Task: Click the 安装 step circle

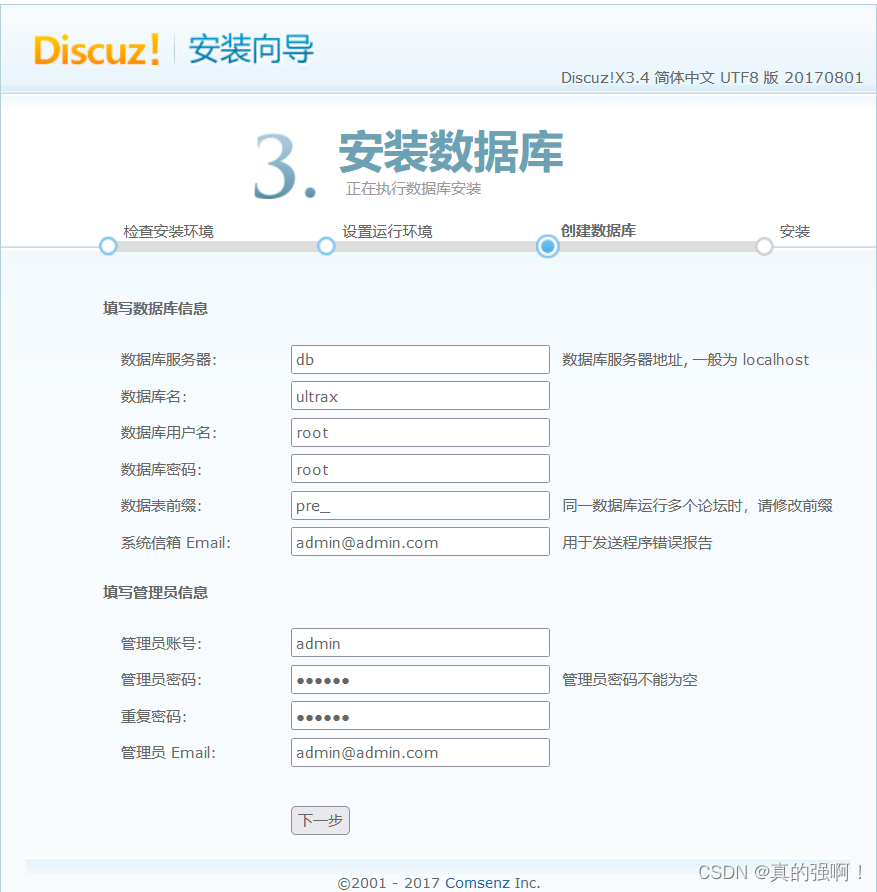Action: click(x=764, y=246)
